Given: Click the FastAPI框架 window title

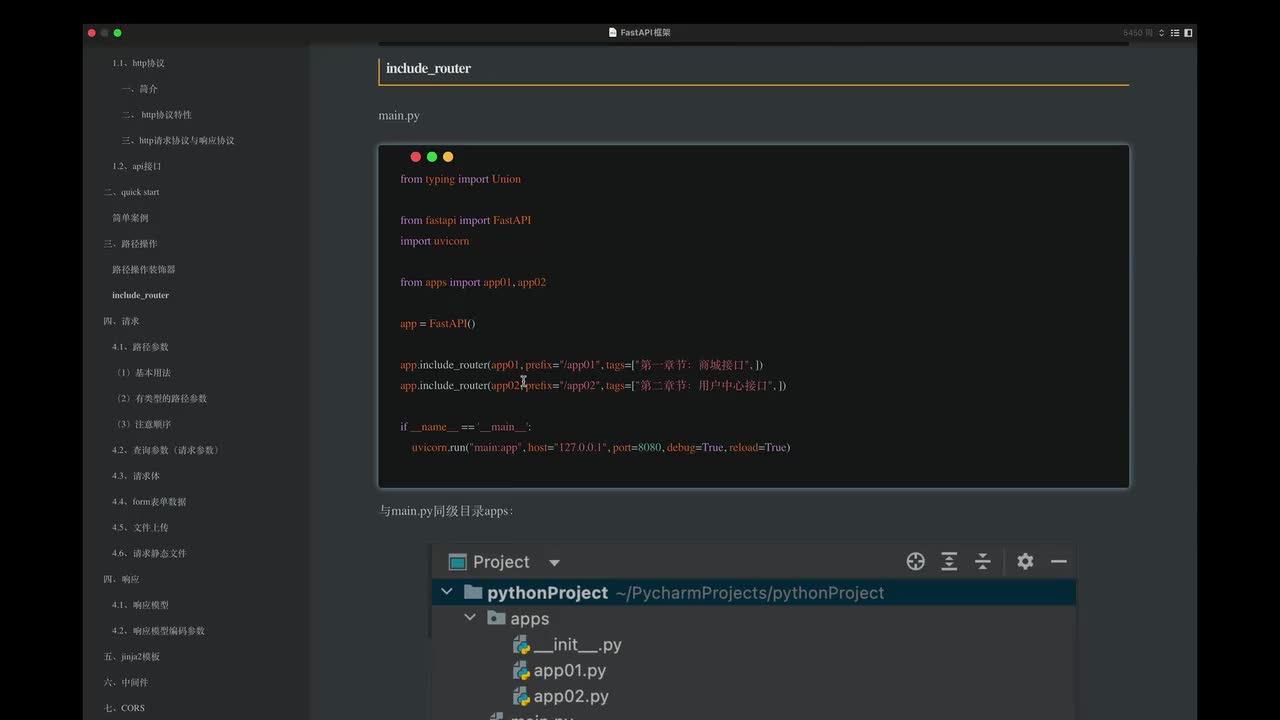Looking at the screenshot, I should coord(645,33).
